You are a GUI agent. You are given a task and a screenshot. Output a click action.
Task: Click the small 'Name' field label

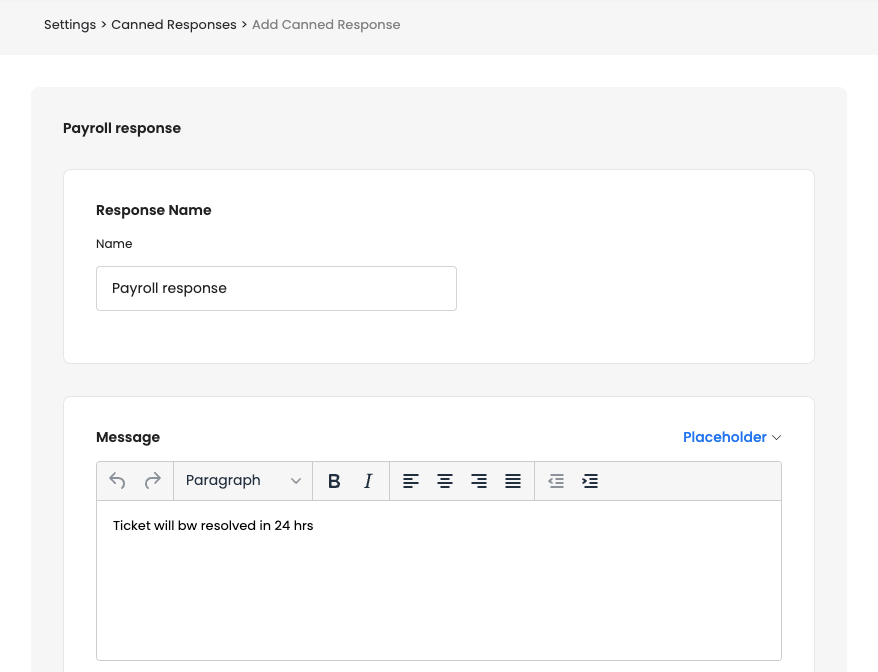click(114, 244)
